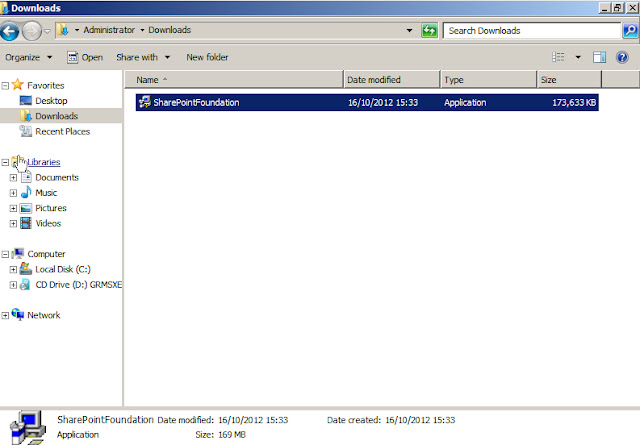Expand CD Drive (D:) GRMSXE

click(x=13, y=285)
